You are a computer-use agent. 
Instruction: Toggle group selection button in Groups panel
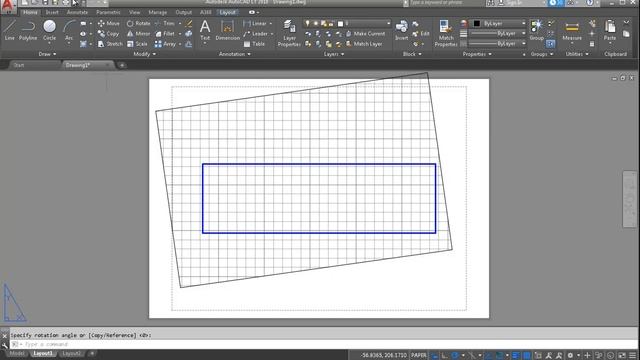pos(550,43)
